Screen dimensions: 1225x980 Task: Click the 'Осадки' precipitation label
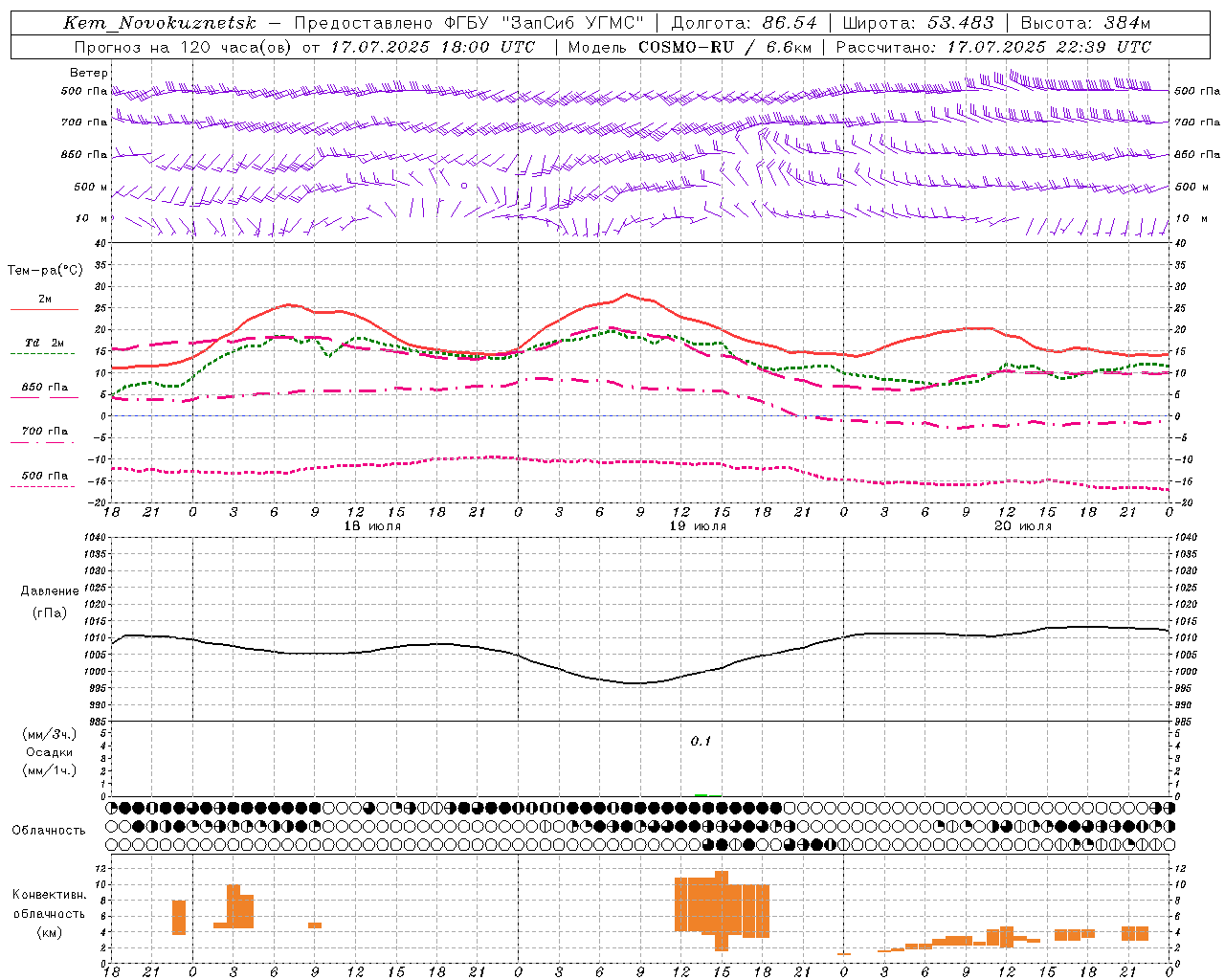point(50,752)
